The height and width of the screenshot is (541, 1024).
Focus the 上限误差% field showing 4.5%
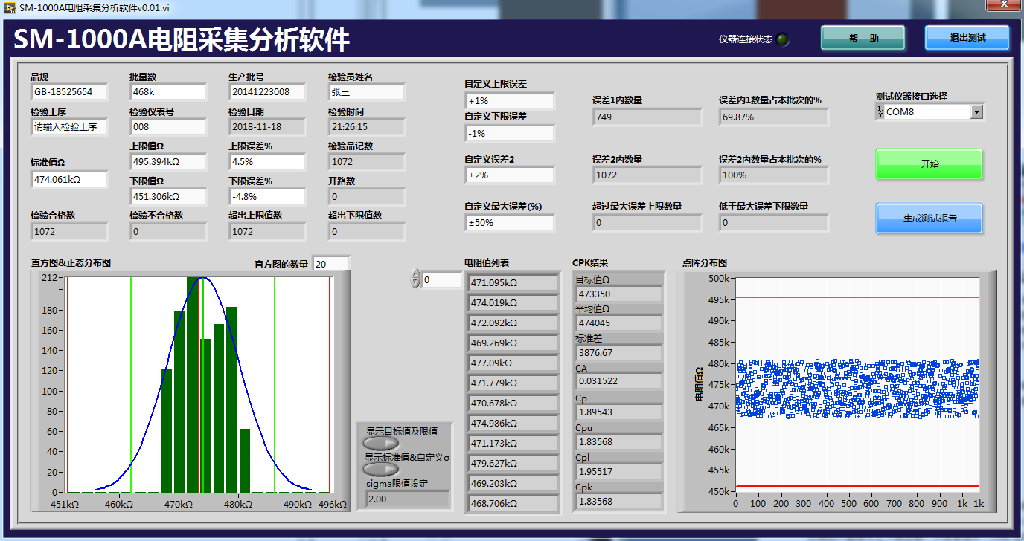coord(266,161)
